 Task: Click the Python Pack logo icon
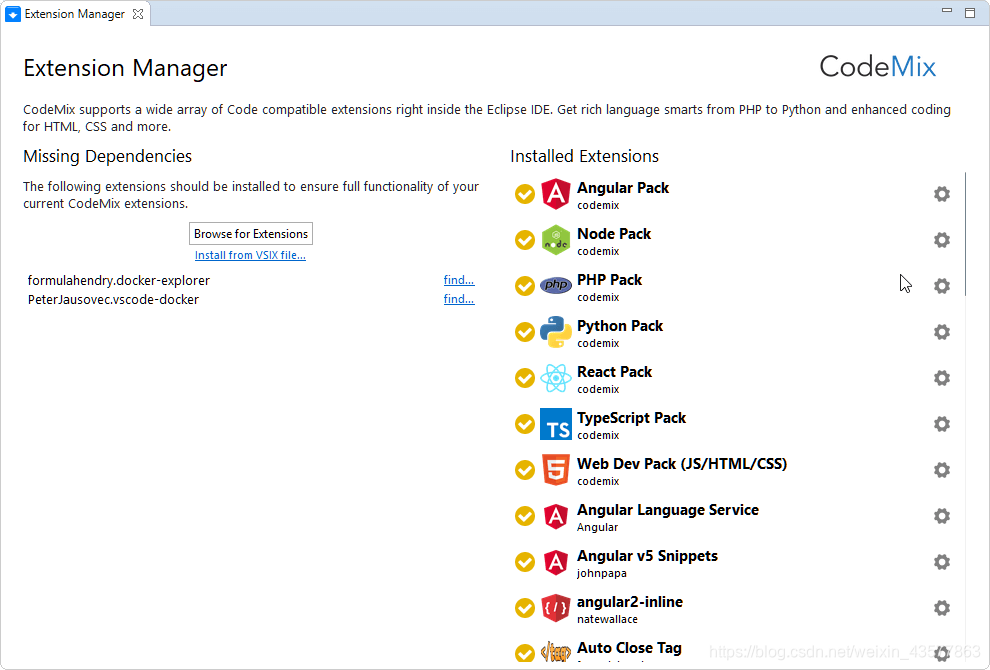tap(556, 332)
